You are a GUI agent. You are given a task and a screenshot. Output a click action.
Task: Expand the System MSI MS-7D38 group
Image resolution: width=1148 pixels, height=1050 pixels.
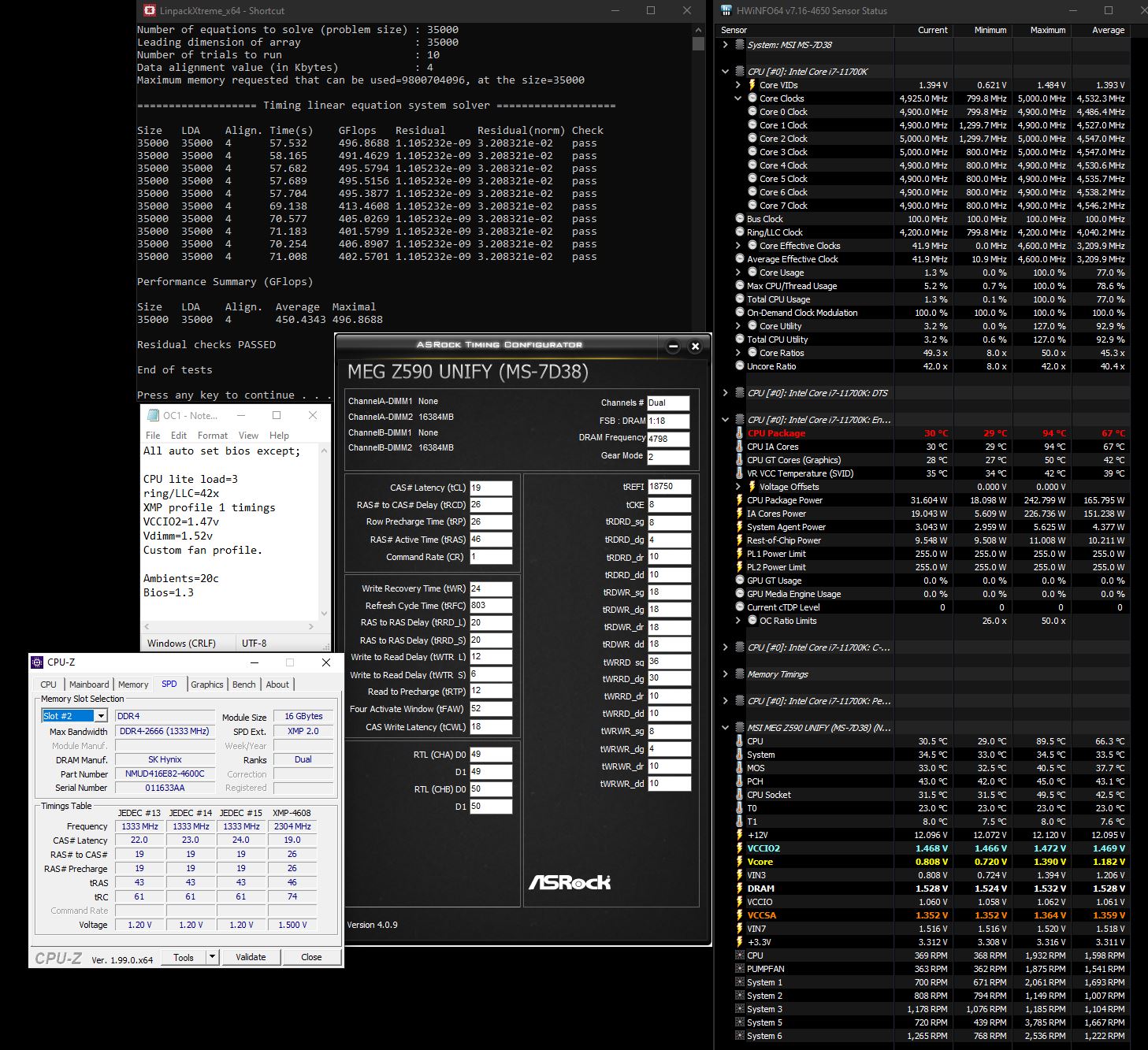point(725,45)
